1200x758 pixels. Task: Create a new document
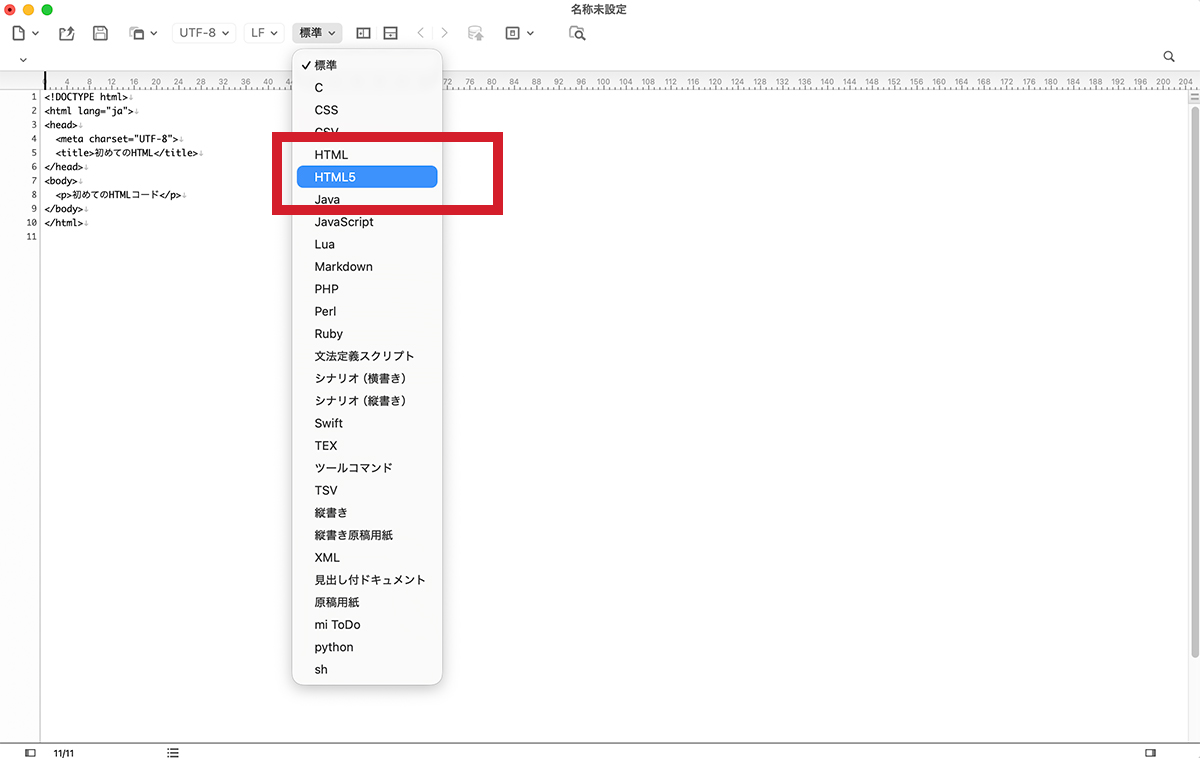coord(20,32)
